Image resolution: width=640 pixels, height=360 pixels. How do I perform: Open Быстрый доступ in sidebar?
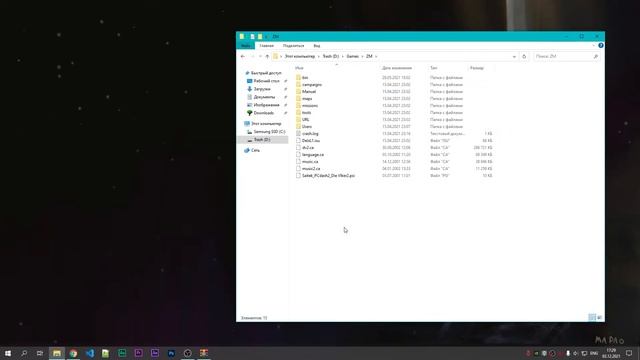coord(263,73)
